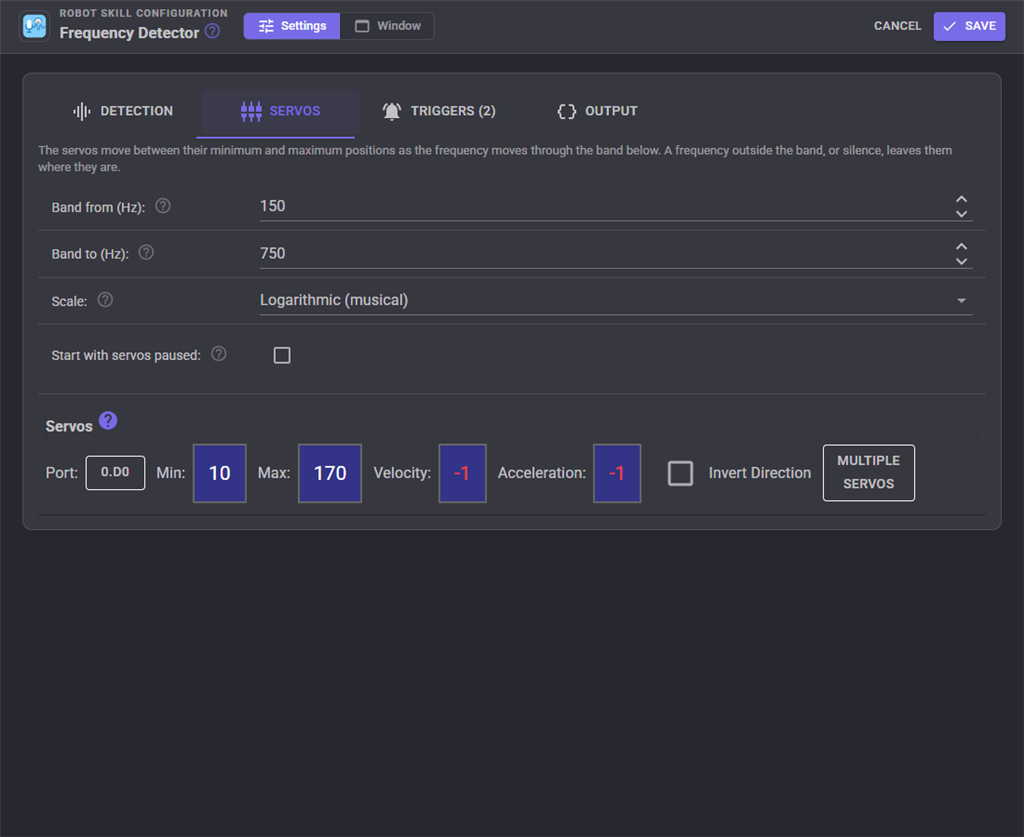Open help next to Frequency Detector title
Viewport: 1024px width, 837px height.
[x=212, y=31]
